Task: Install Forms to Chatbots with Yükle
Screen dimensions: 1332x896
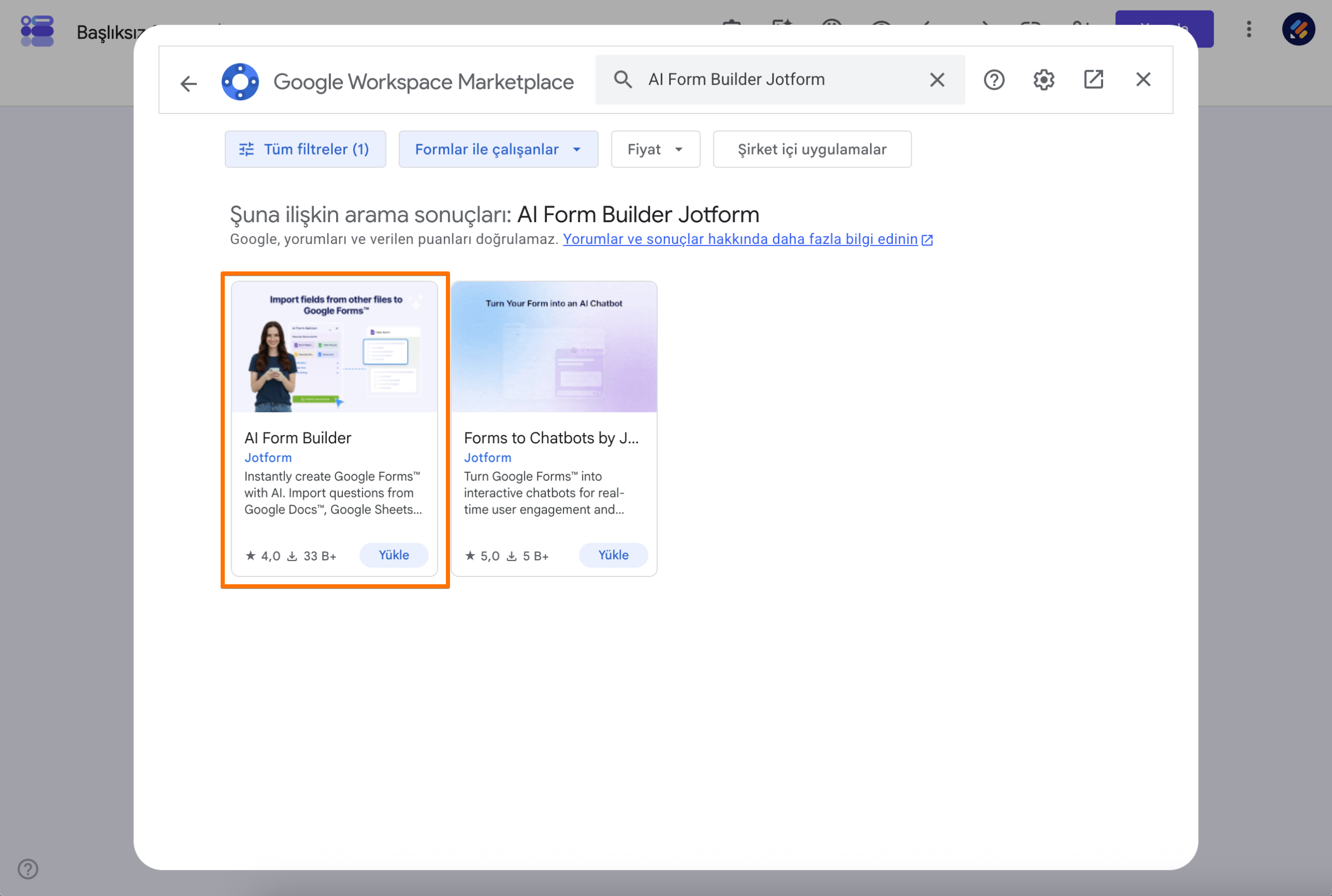Action: pyautogui.click(x=613, y=555)
